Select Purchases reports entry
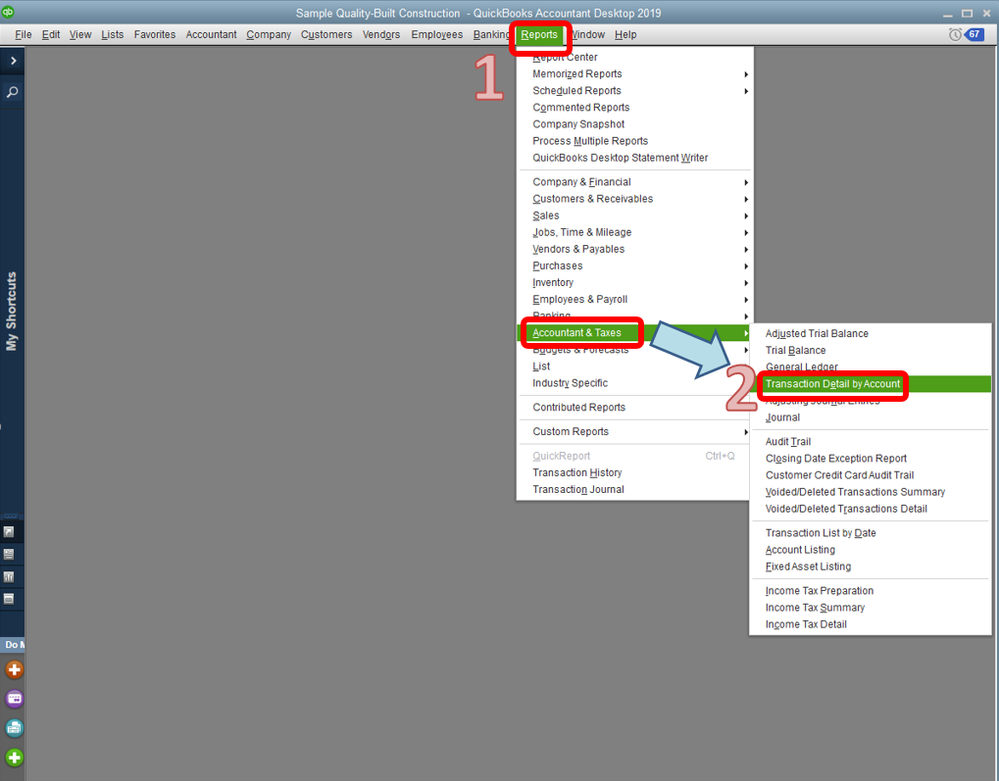The height and width of the screenshot is (781, 999). point(557,266)
